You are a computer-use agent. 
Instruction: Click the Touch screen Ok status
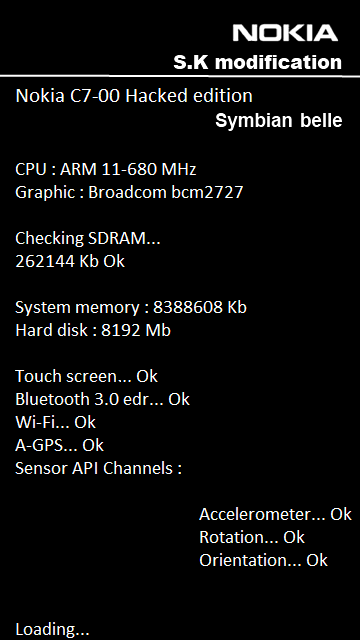point(86,376)
